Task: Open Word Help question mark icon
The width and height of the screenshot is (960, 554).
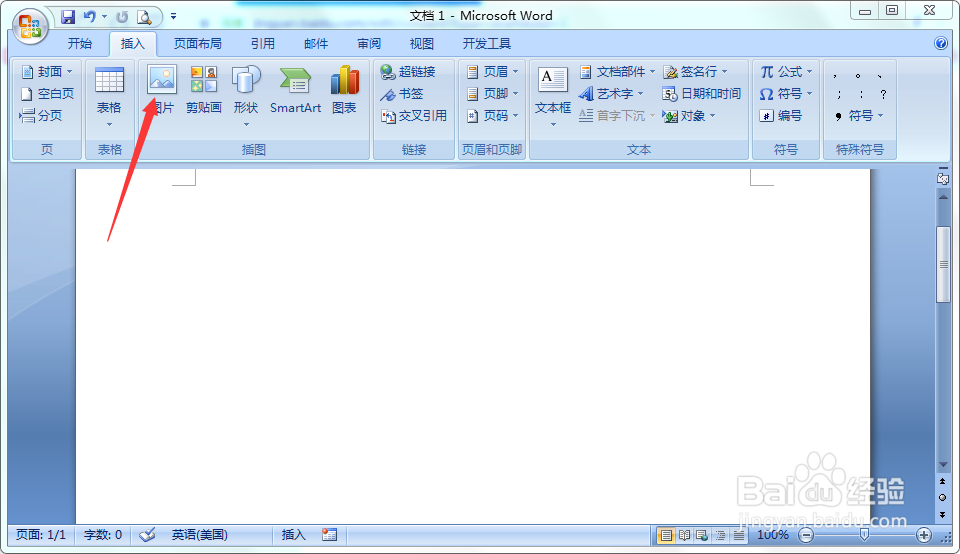Action: (941, 43)
